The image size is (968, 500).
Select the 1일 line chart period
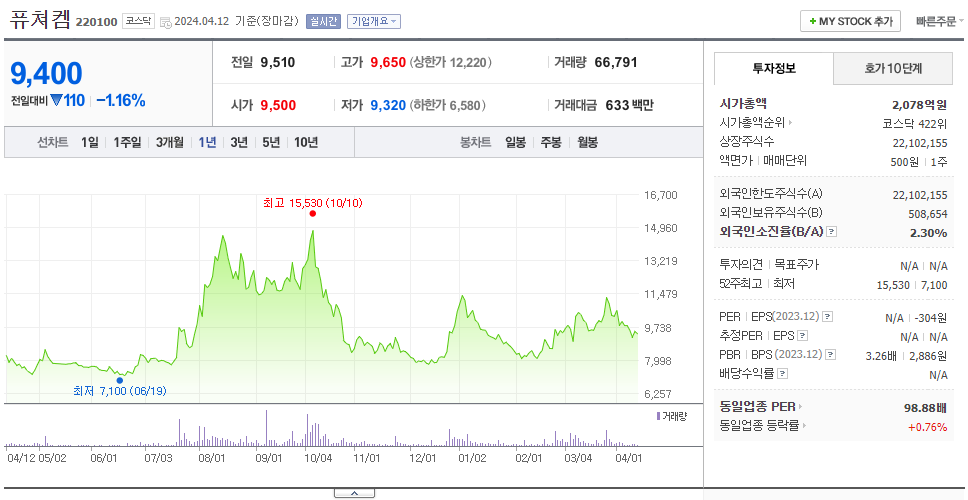[x=90, y=143]
